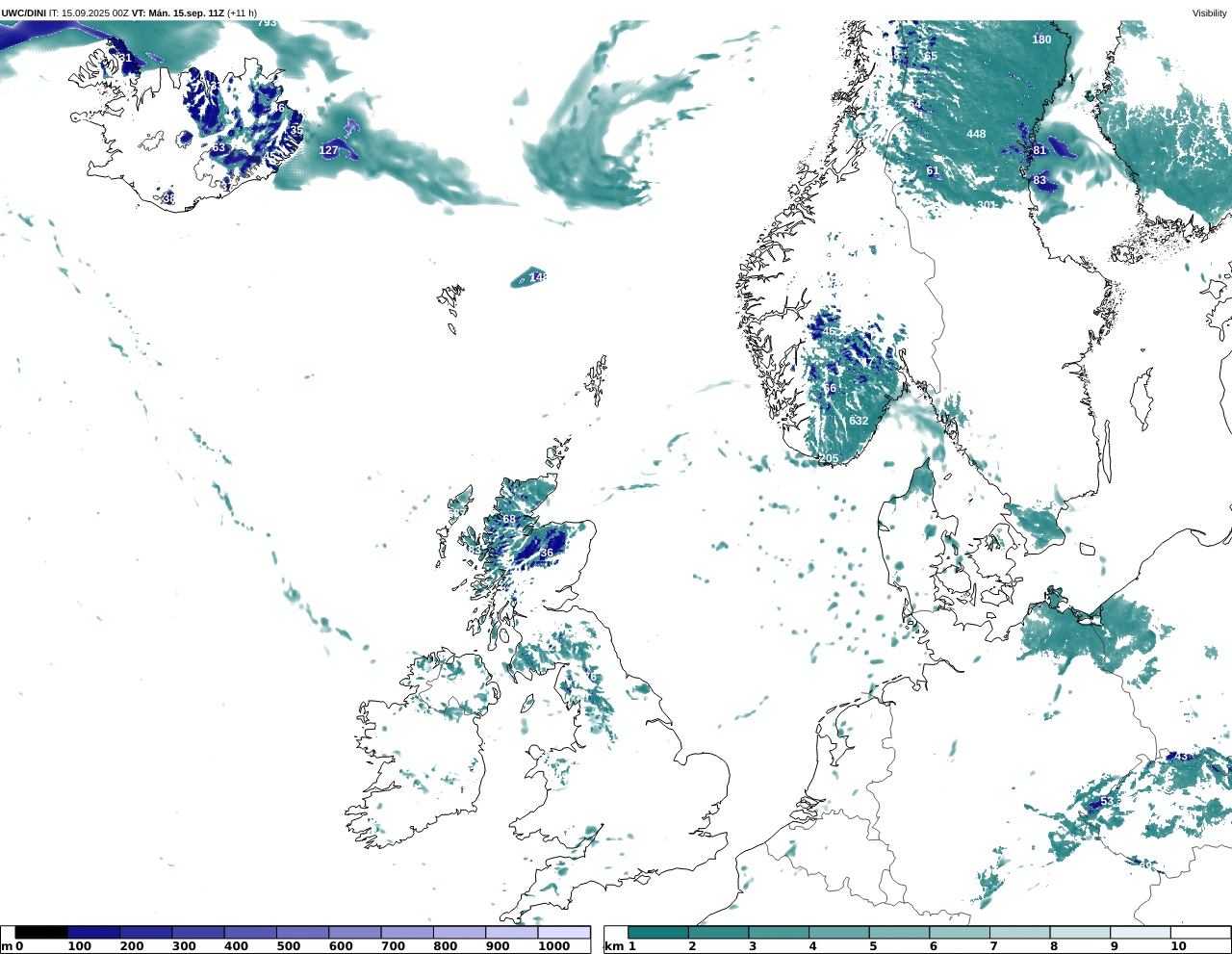Click the 'km' unit label of the kilometer legend
This screenshot has height=954, width=1232.
[613, 946]
